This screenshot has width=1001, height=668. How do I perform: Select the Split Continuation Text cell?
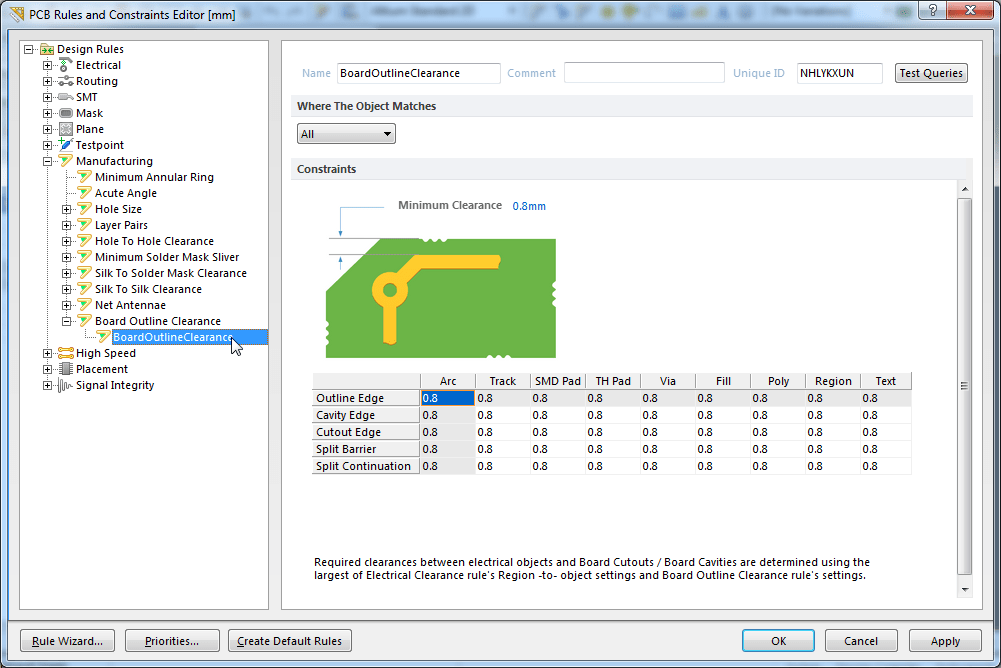pos(885,466)
